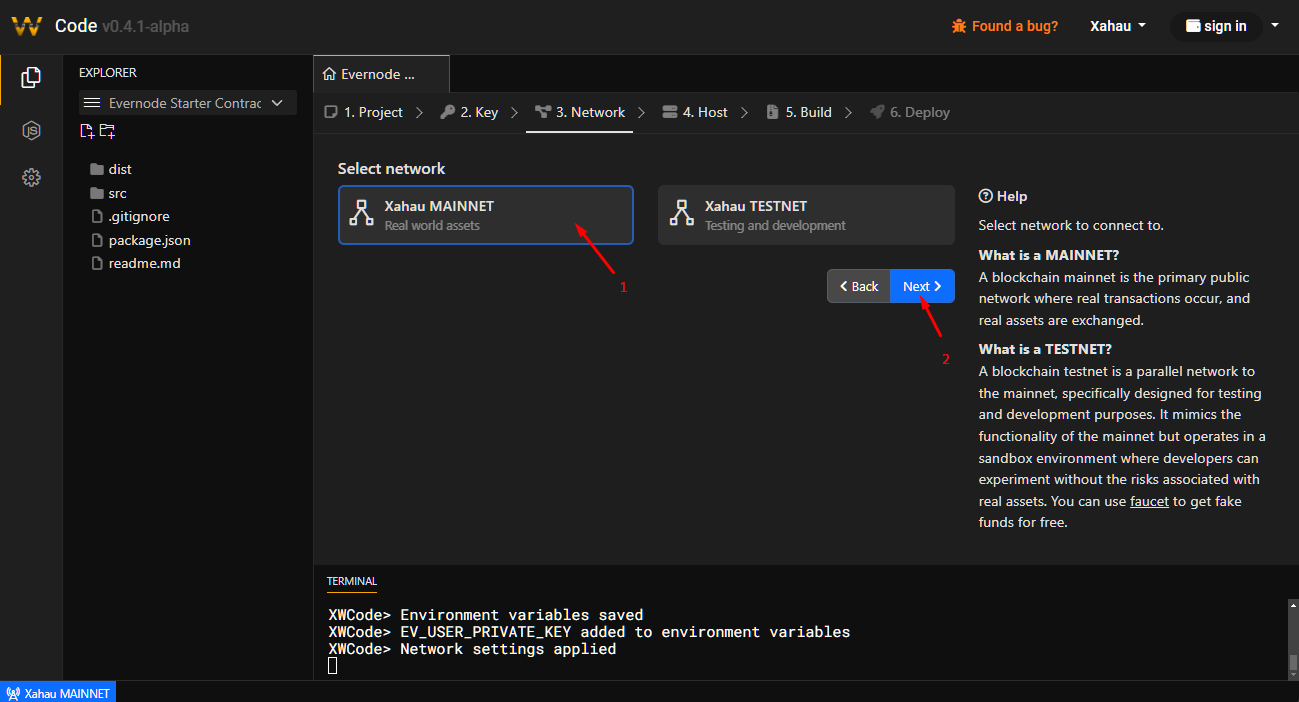Go to step 2. Key

point(469,112)
